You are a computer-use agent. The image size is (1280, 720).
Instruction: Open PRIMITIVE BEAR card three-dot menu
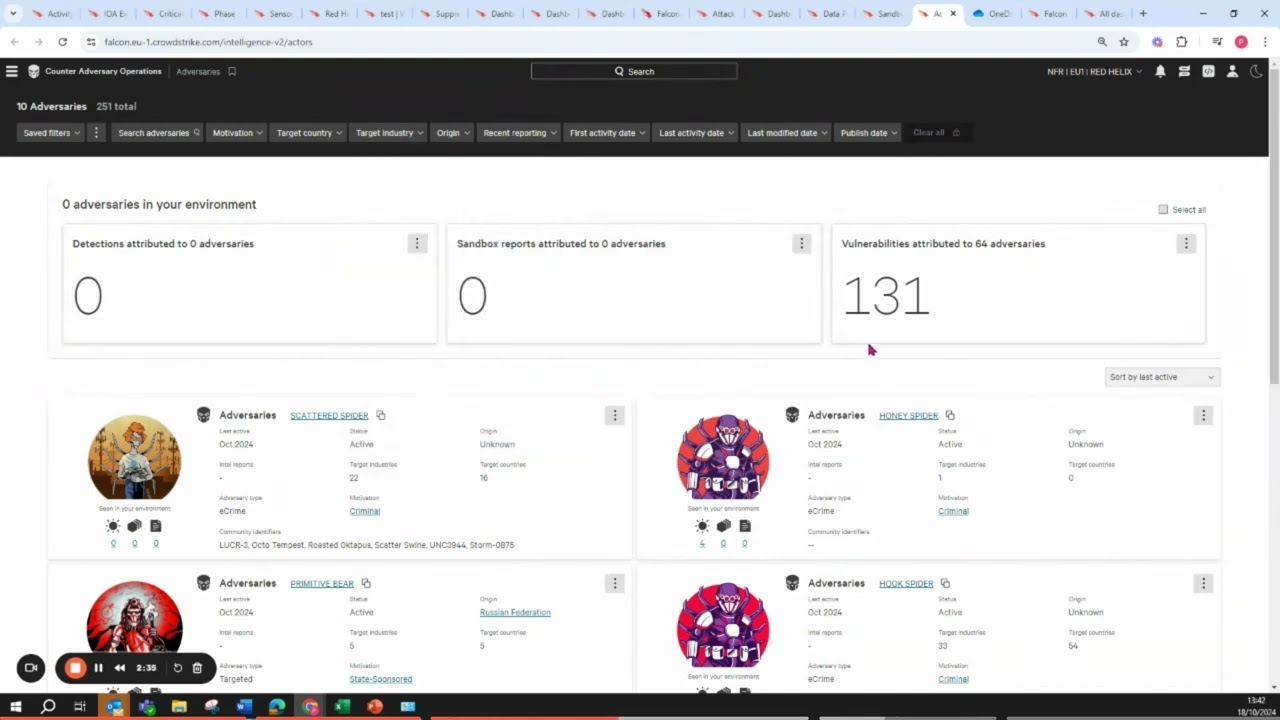click(615, 583)
